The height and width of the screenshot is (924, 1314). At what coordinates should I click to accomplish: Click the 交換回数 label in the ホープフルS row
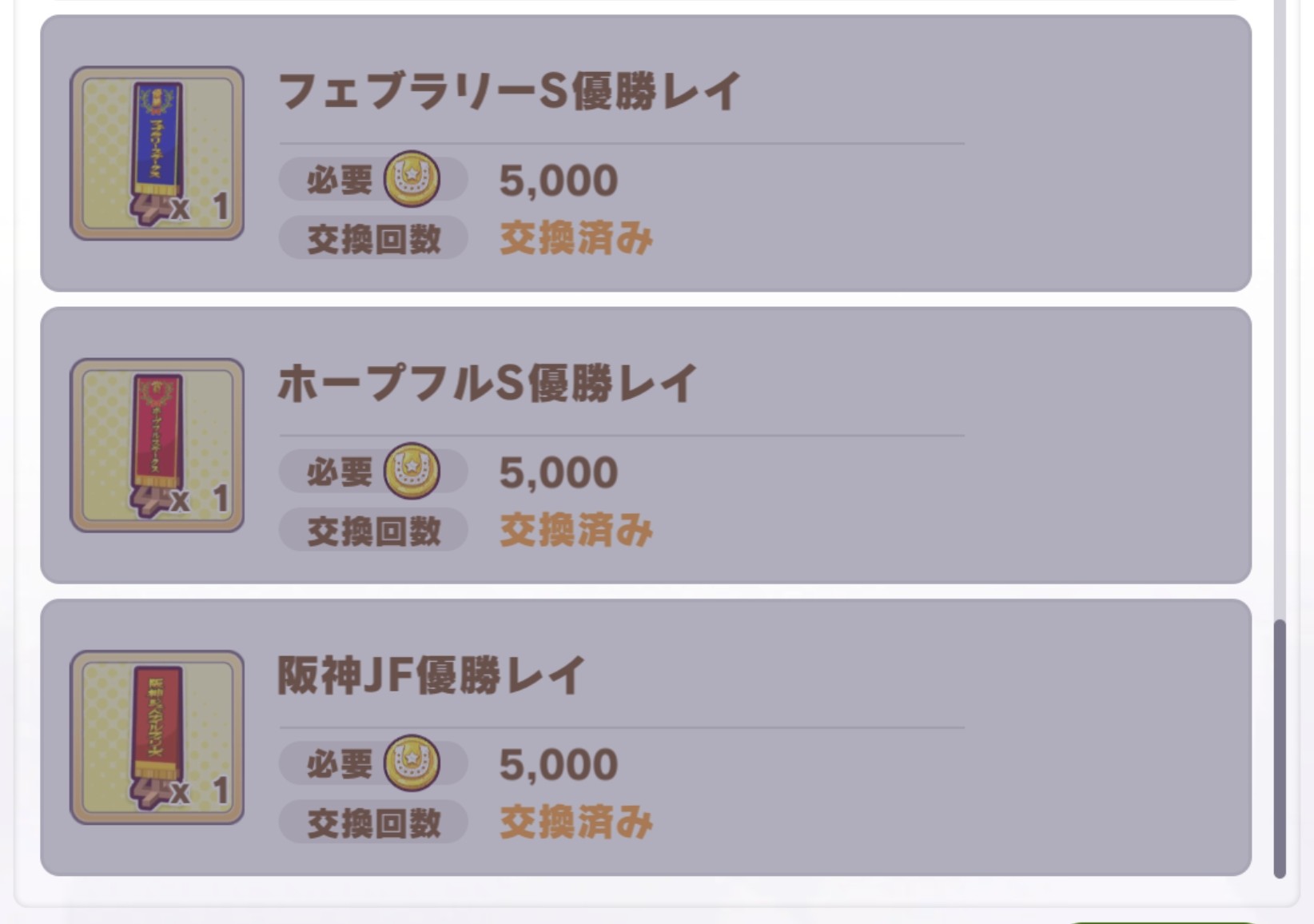(374, 530)
